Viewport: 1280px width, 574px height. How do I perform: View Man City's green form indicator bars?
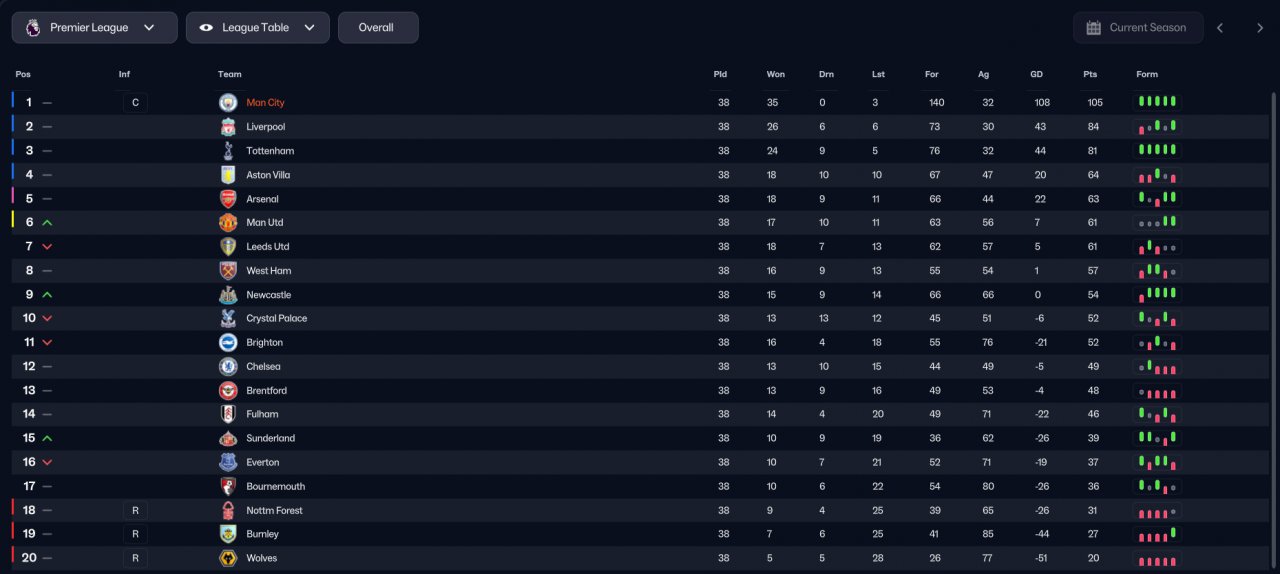(x=1157, y=102)
